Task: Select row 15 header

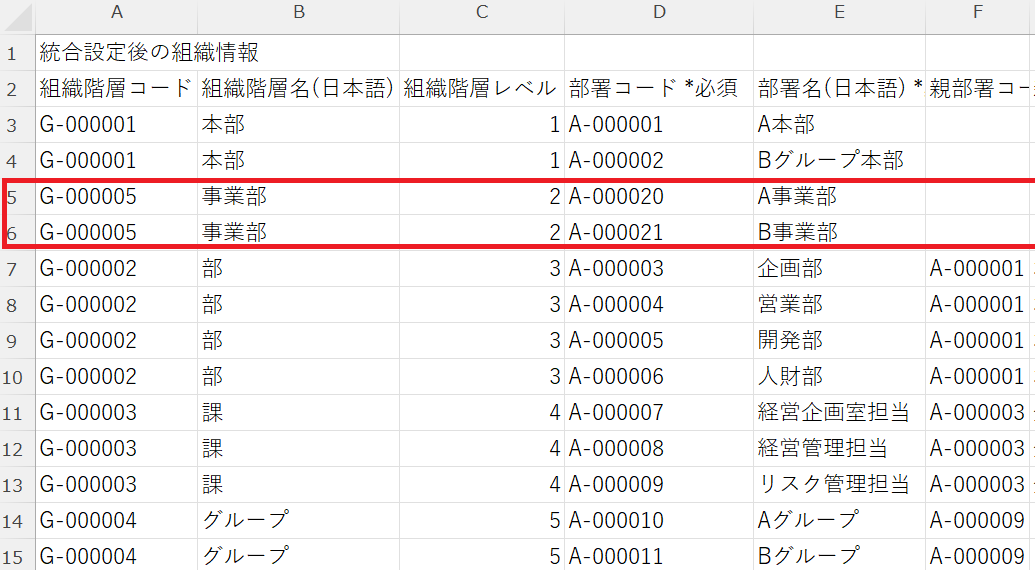Action: (x=17, y=556)
